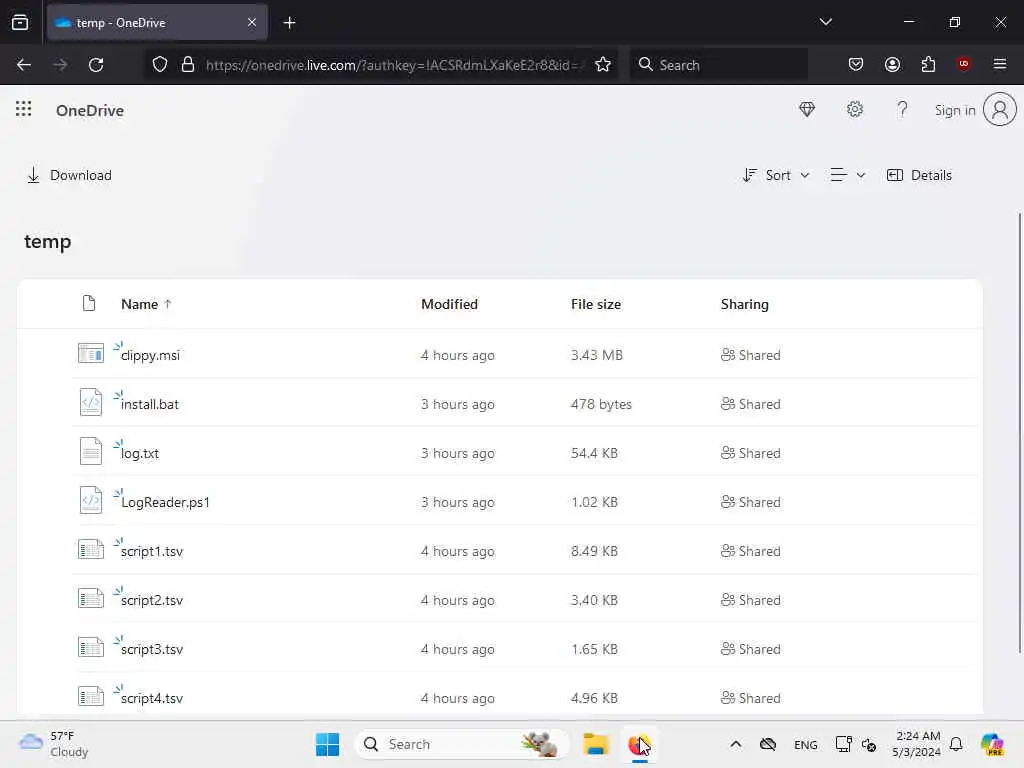Open log.txt file name

pyautogui.click(x=140, y=453)
